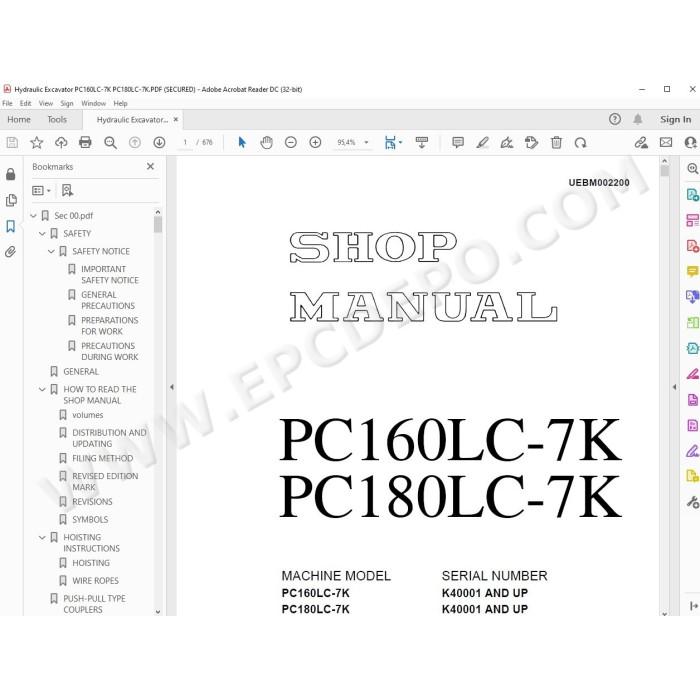Click the scrolling mode icon
700x700 pixels.
tap(421, 142)
